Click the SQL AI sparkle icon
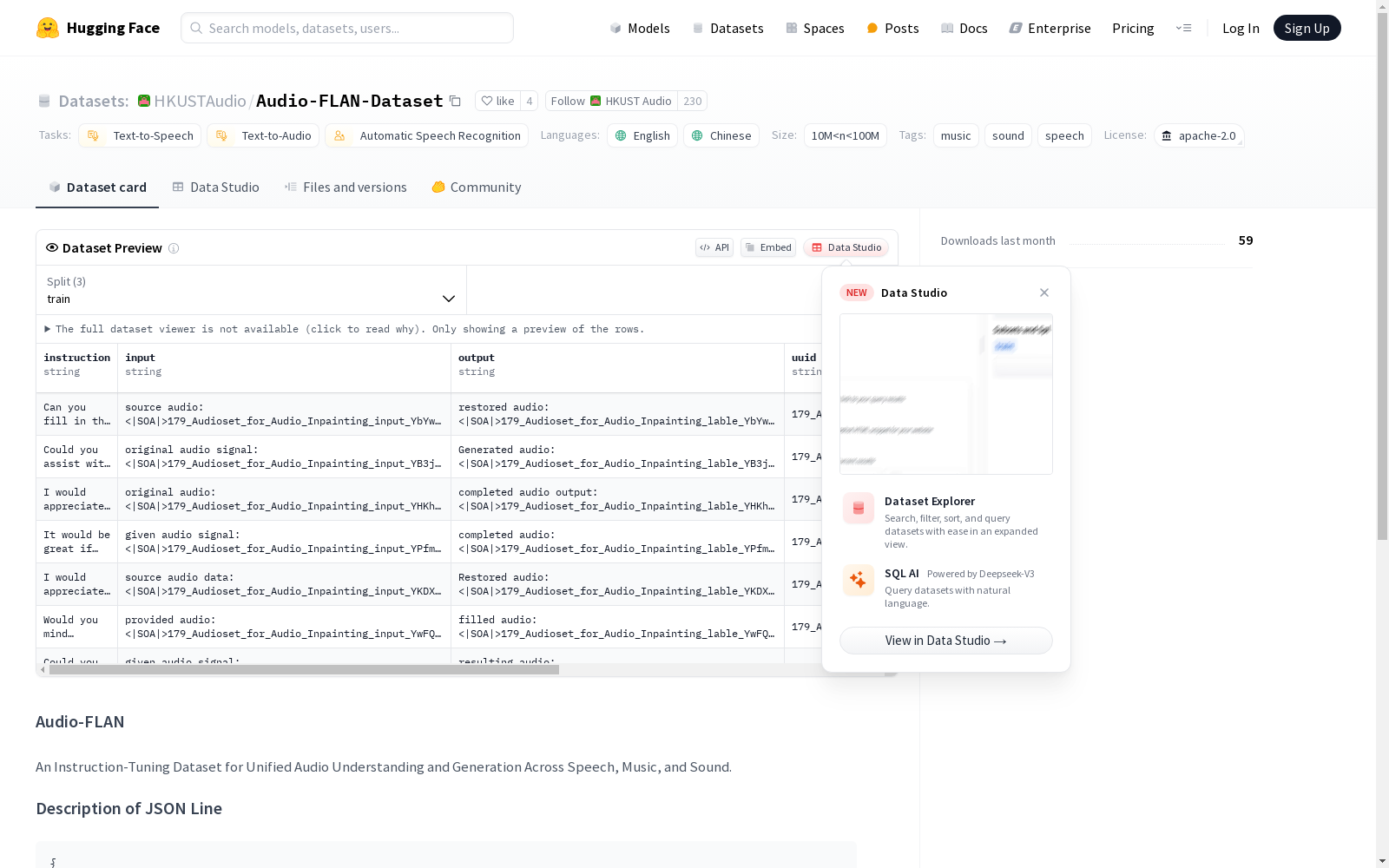The width and height of the screenshot is (1389, 868). pos(859,580)
